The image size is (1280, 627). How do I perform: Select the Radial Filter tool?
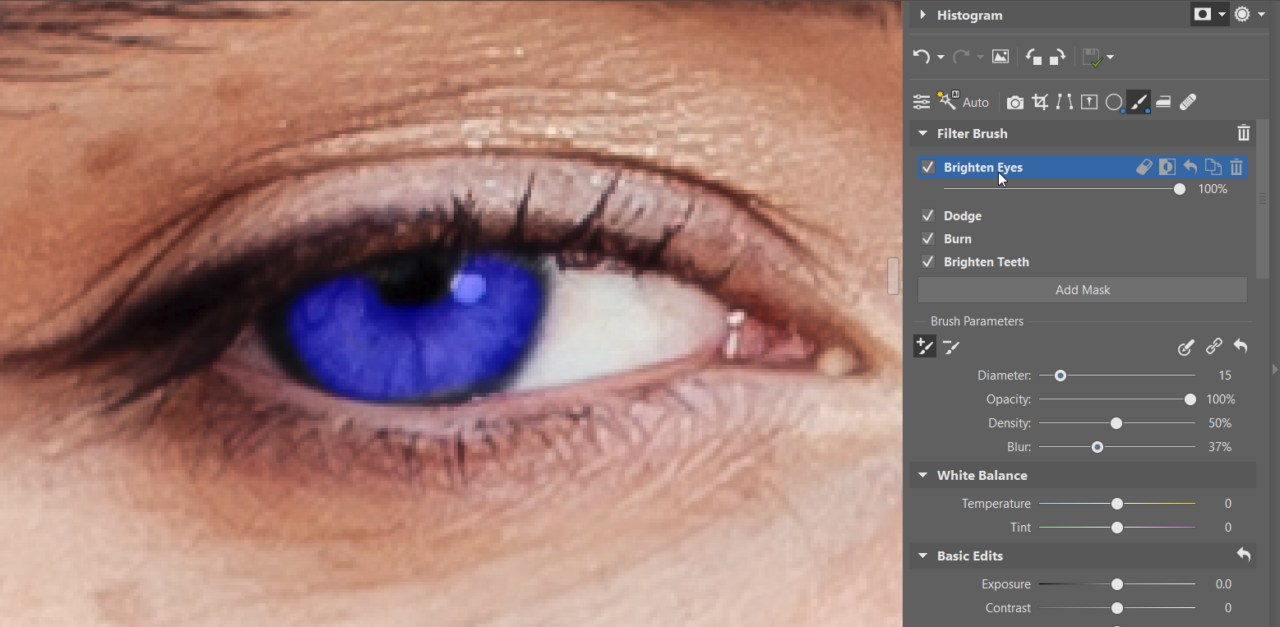click(1114, 101)
